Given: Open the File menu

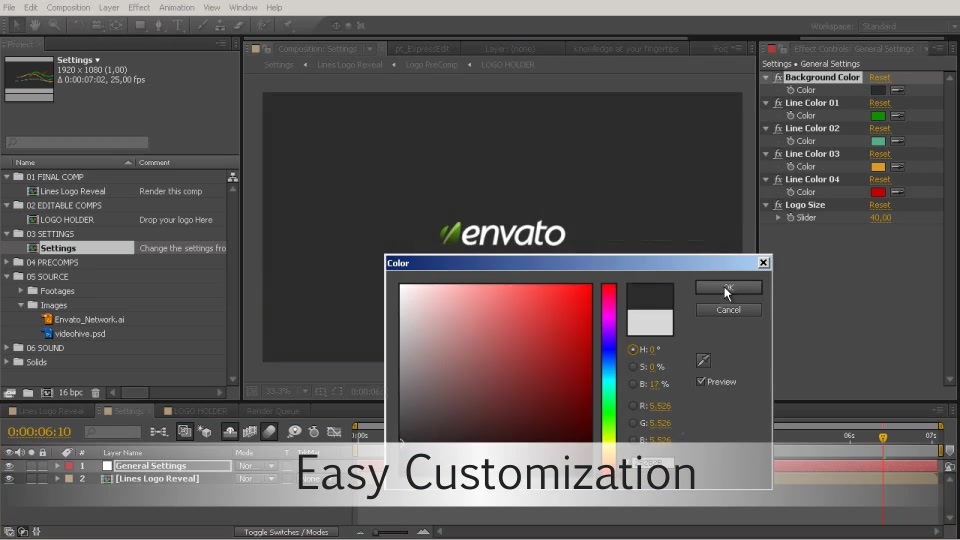Looking at the screenshot, I should (x=9, y=7).
